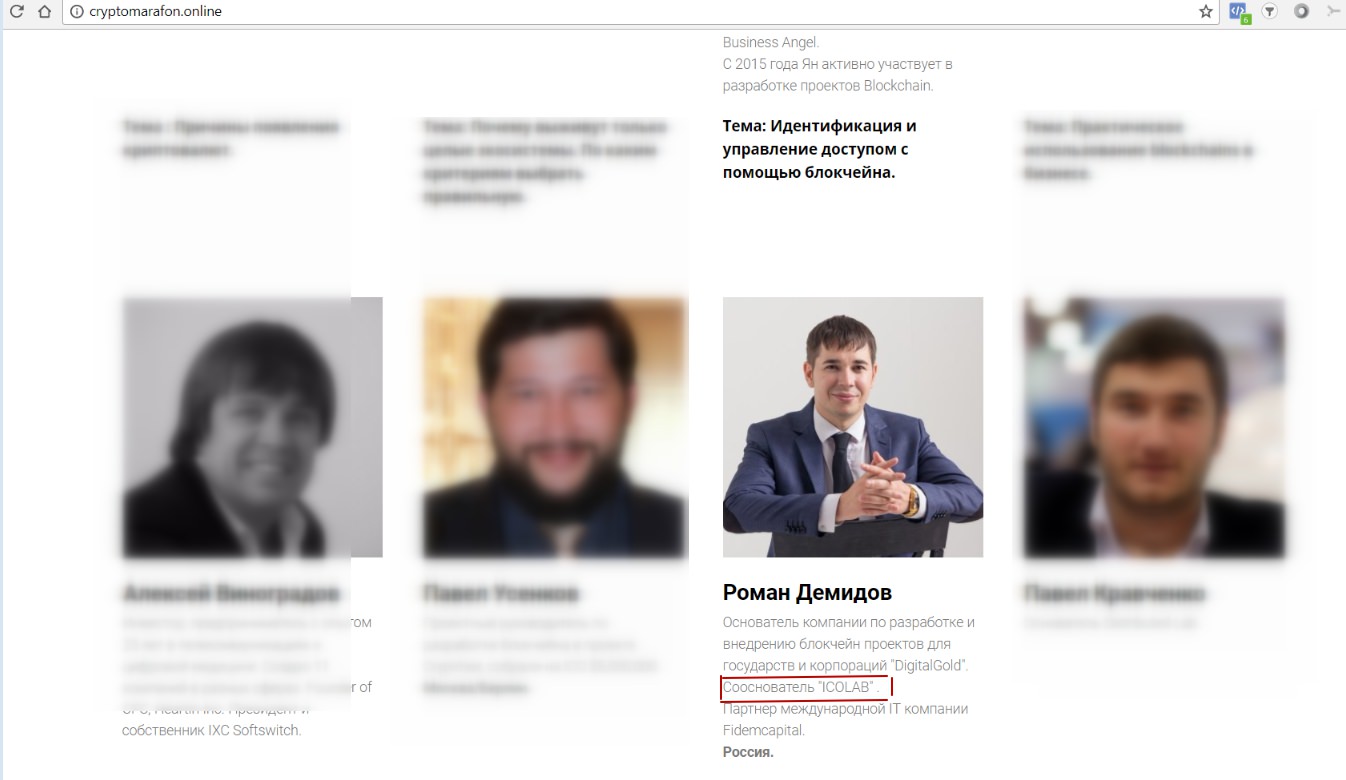Viewport: 1346px width, 780px height.
Task: Reload the page with the refresh icon
Action: [16, 12]
